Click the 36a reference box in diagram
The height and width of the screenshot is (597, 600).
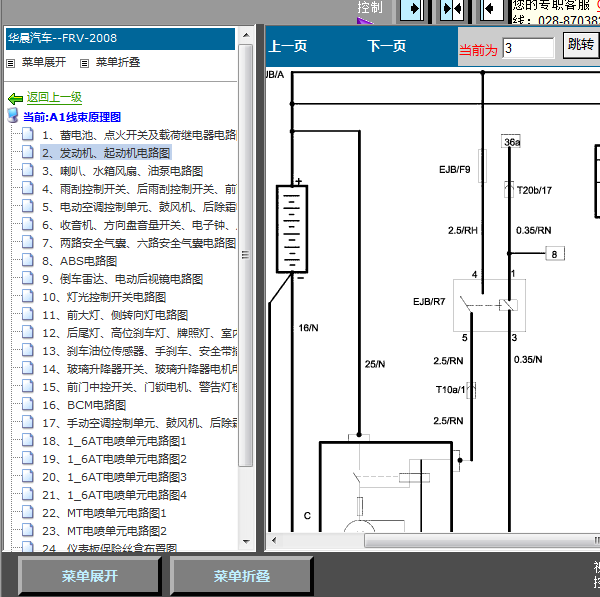point(512,142)
